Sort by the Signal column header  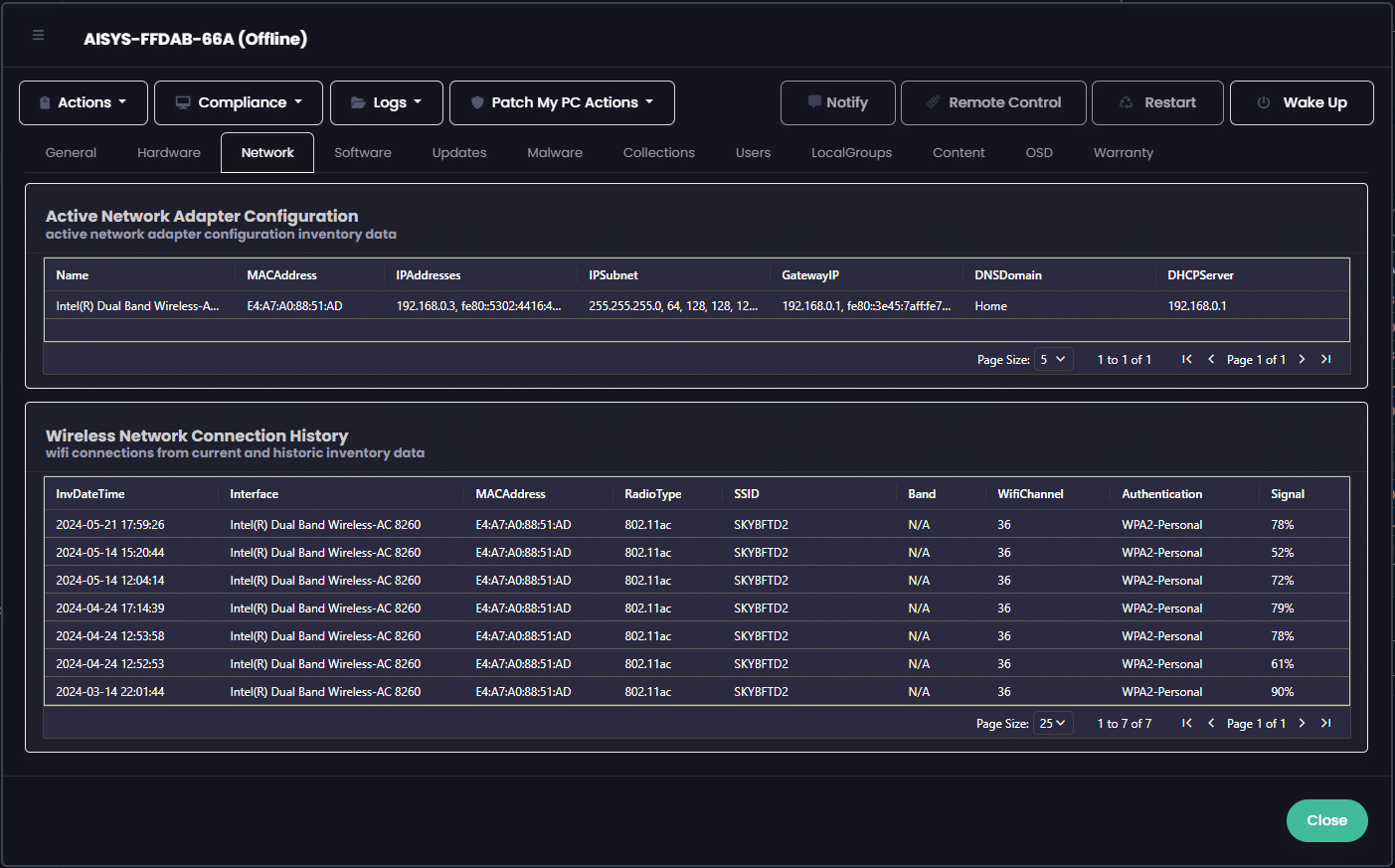(x=1288, y=494)
